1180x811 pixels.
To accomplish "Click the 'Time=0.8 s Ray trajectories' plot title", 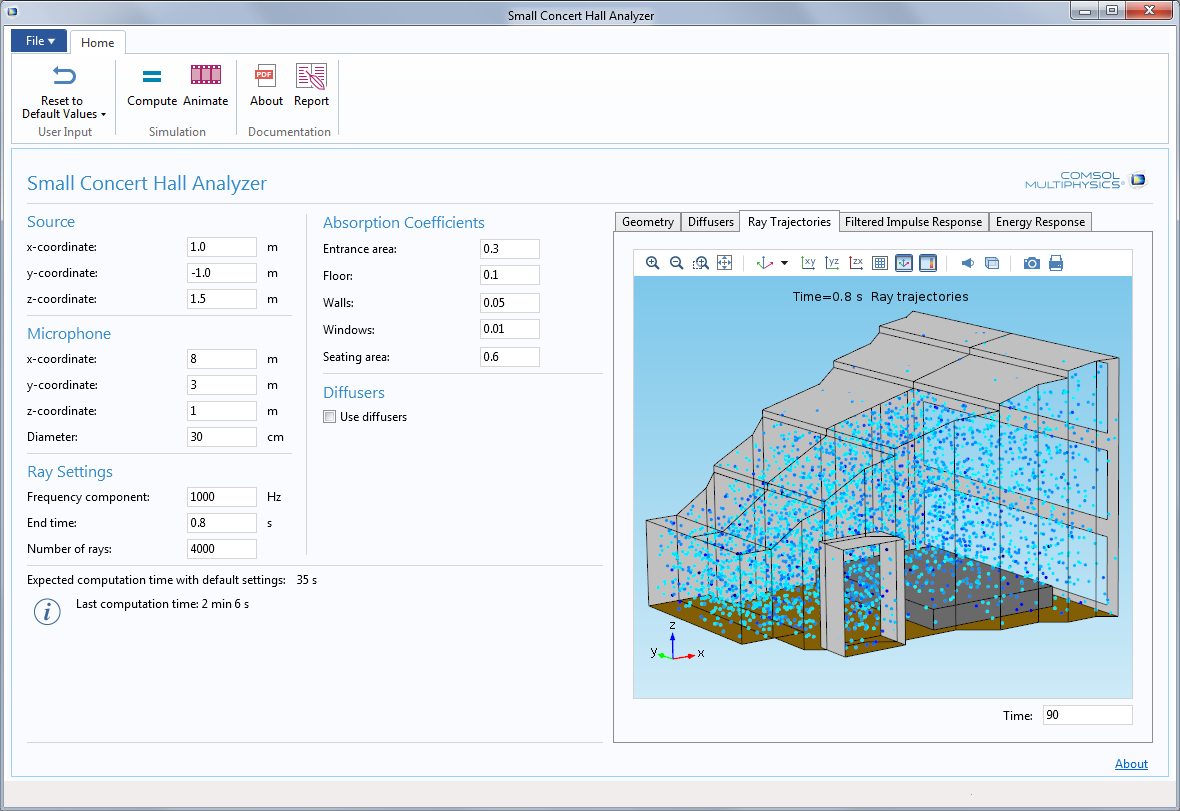I will tap(880, 296).
